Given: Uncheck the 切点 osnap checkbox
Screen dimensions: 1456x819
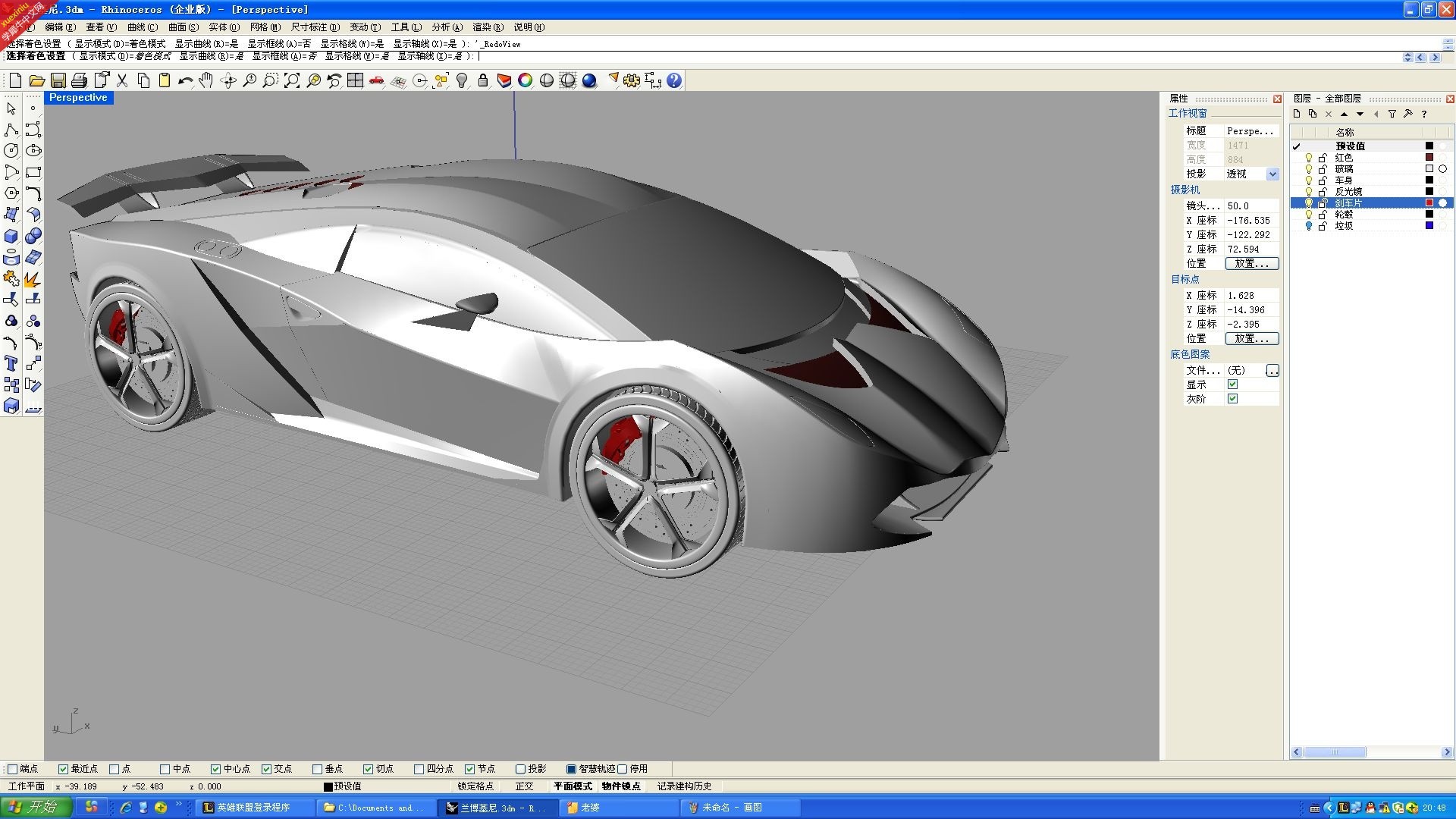Looking at the screenshot, I should (x=369, y=769).
